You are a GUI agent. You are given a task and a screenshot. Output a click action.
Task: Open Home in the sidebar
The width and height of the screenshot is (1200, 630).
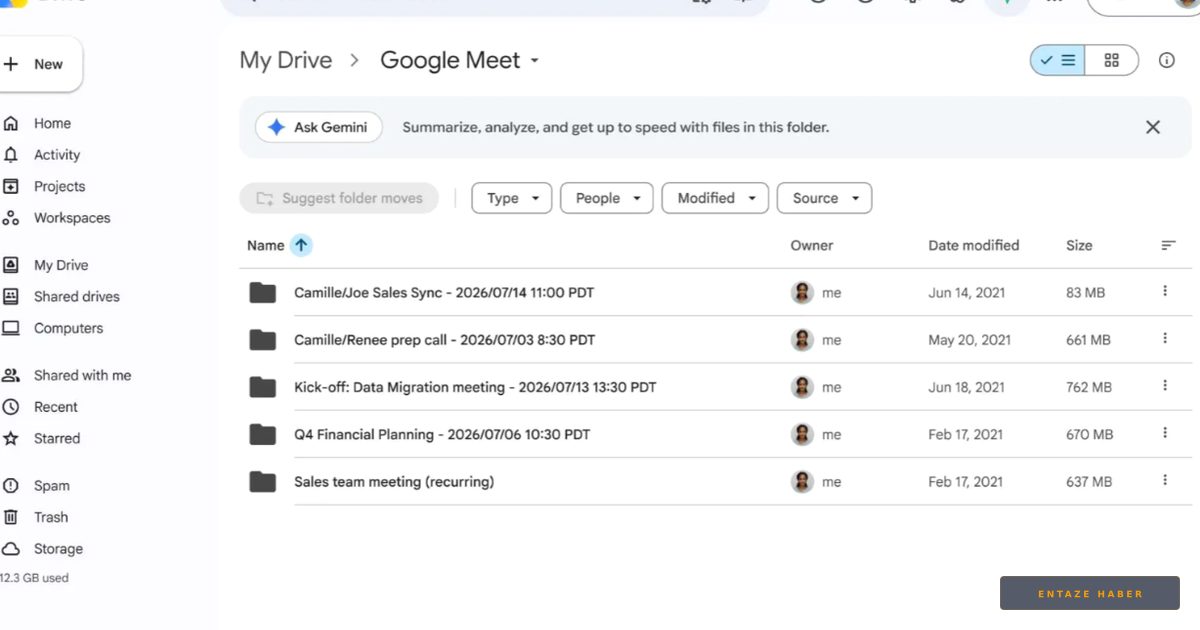tap(52, 124)
